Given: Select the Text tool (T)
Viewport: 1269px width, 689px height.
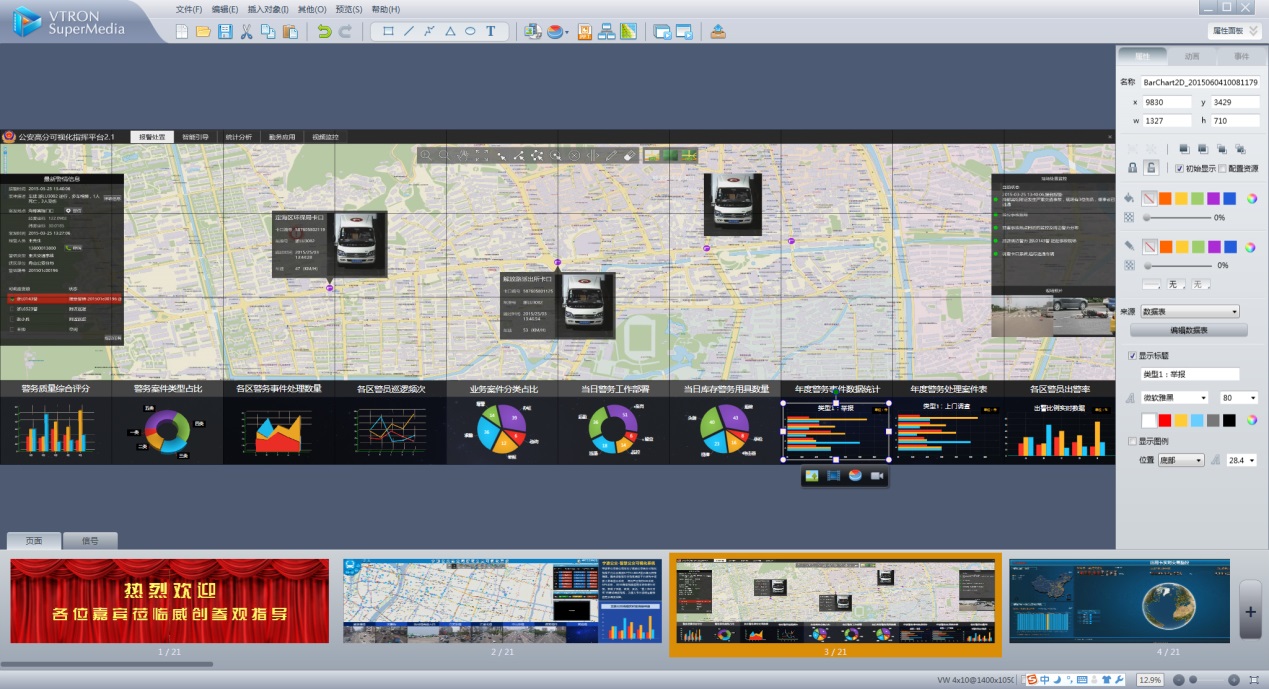Looking at the screenshot, I should (491, 32).
